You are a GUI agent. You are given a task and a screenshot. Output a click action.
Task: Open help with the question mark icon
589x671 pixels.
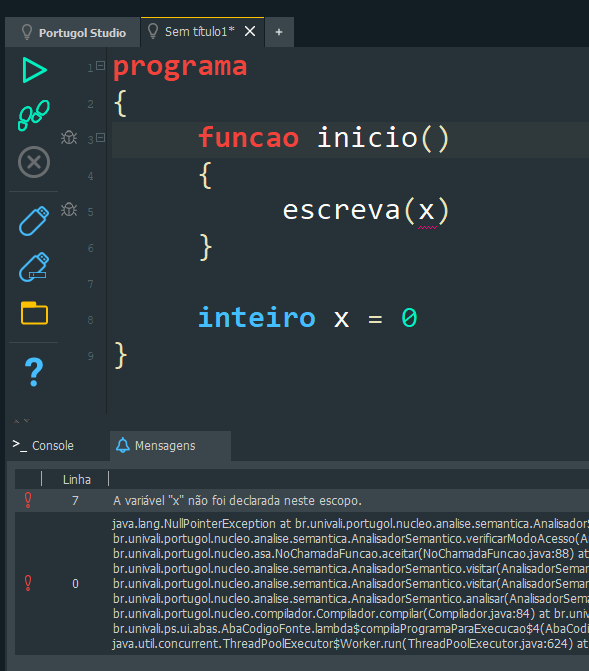tap(34, 372)
